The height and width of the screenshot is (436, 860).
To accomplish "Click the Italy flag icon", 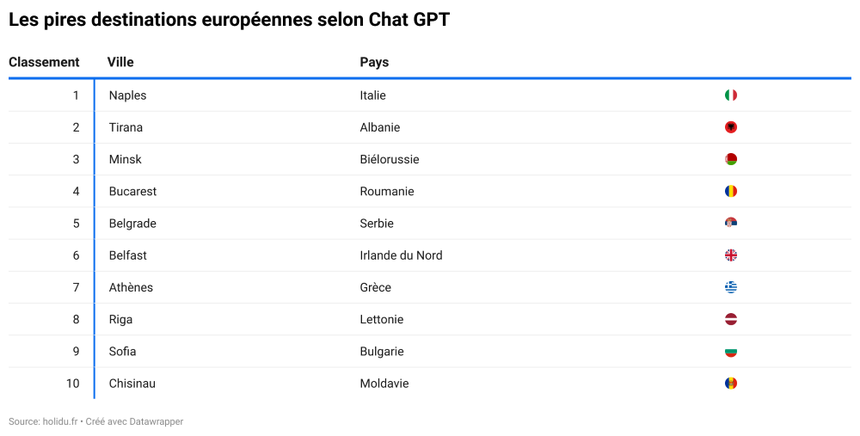I will click(731, 95).
